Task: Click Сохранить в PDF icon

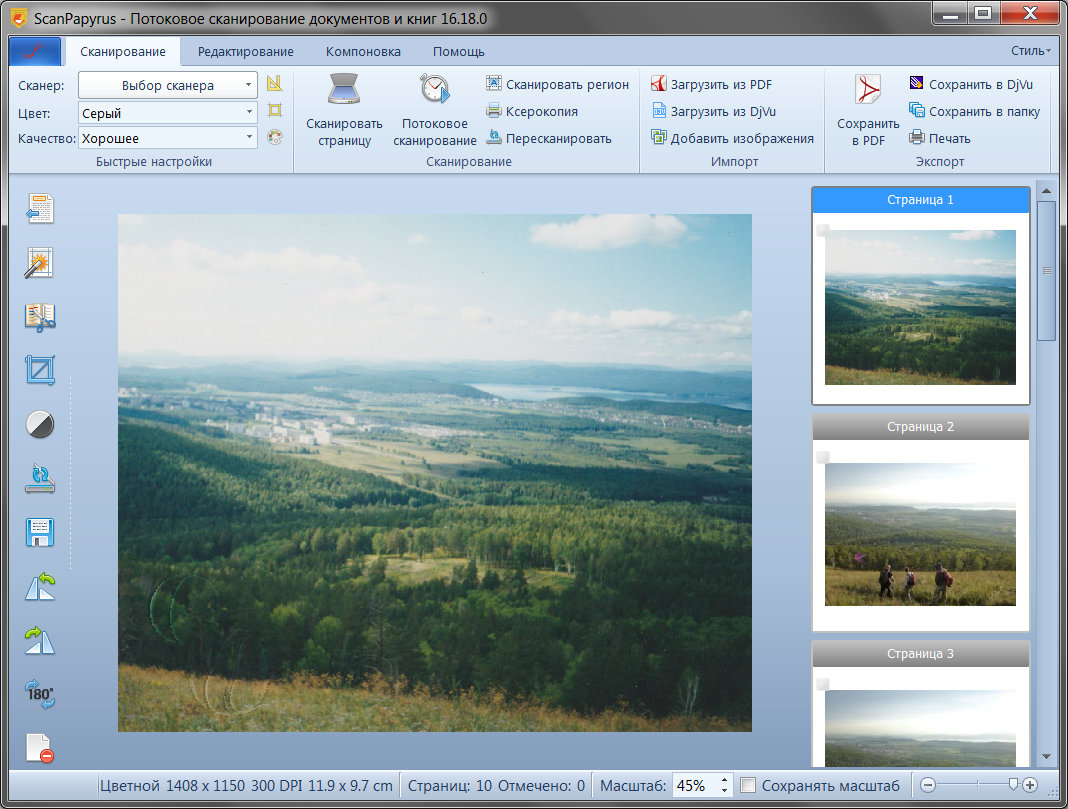Action: tap(868, 89)
